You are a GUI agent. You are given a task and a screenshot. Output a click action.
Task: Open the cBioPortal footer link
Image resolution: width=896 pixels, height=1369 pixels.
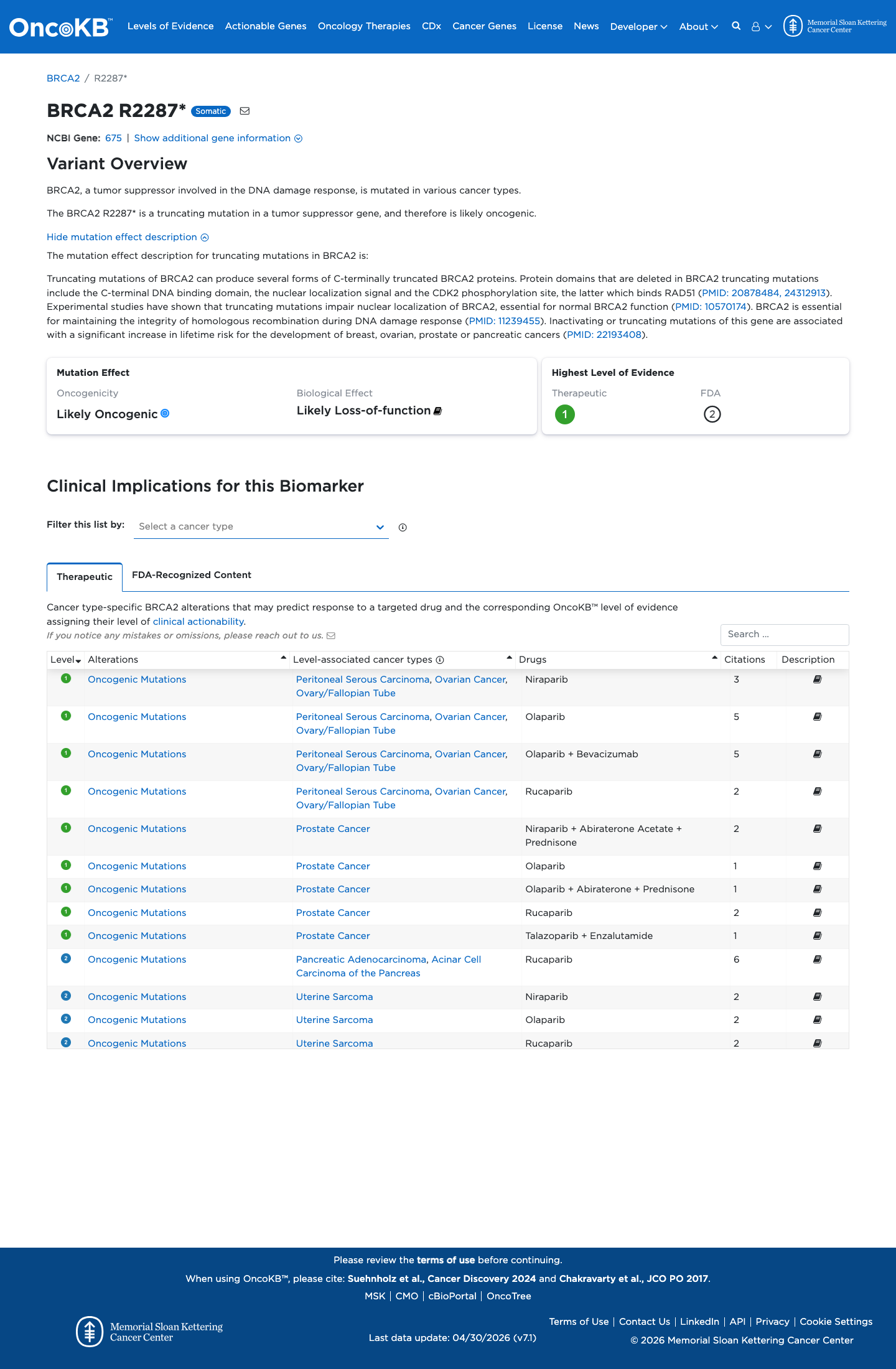[x=452, y=1296]
